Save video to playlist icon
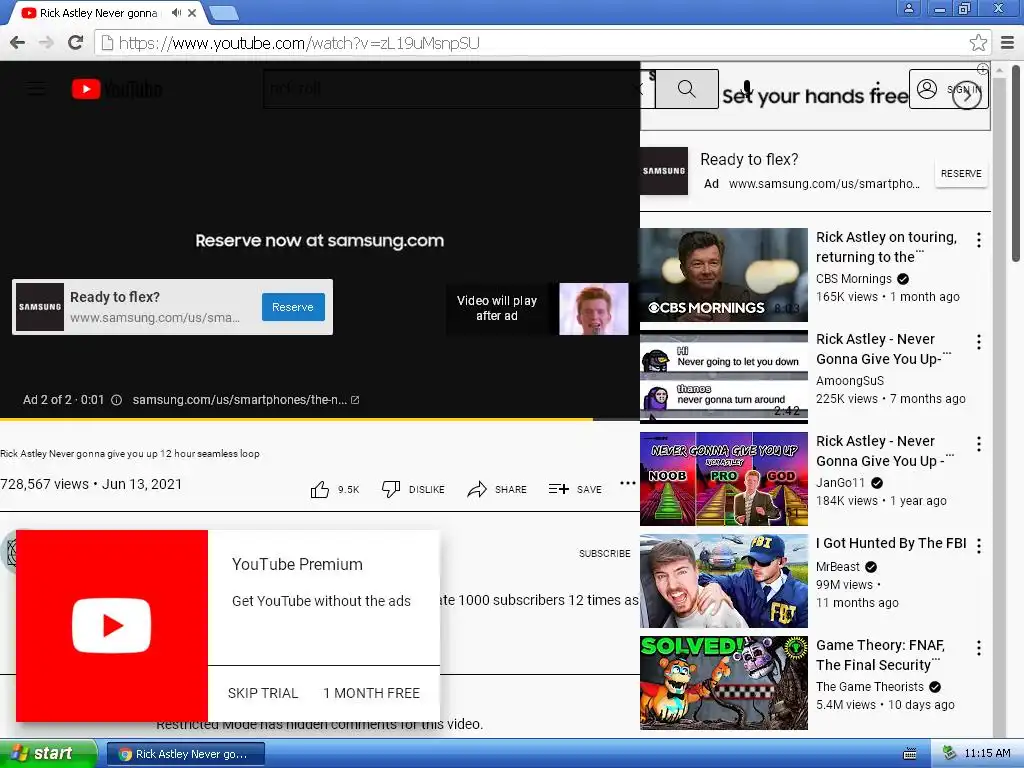1024x768 pixels. [x=558, y=489]
